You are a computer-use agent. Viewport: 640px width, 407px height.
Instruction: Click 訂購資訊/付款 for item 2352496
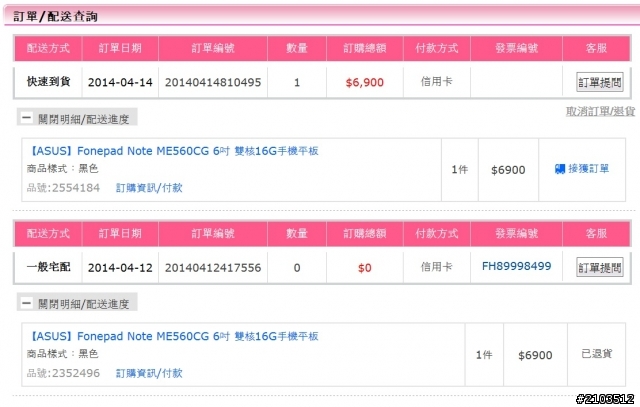click(149, 373)
